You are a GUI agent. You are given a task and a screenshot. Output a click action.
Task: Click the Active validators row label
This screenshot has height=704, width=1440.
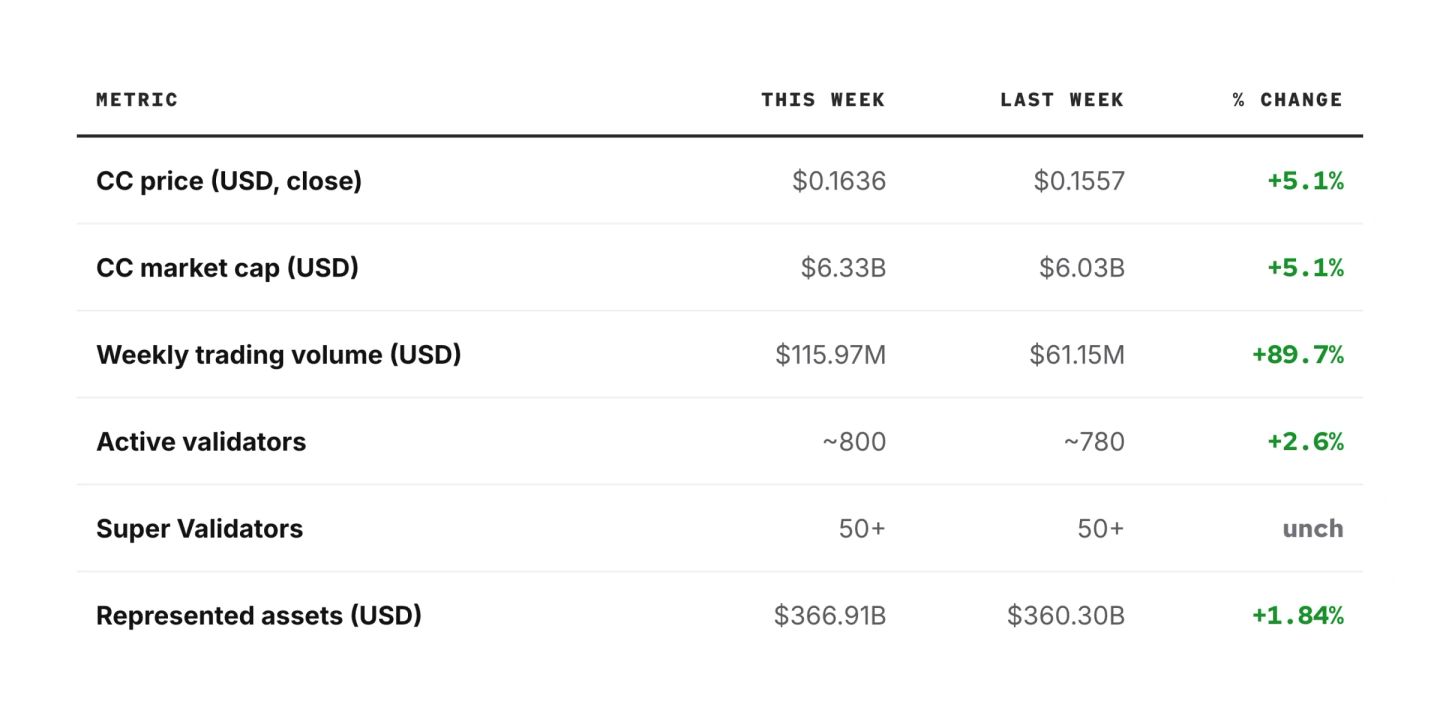[x=201, y=442]
